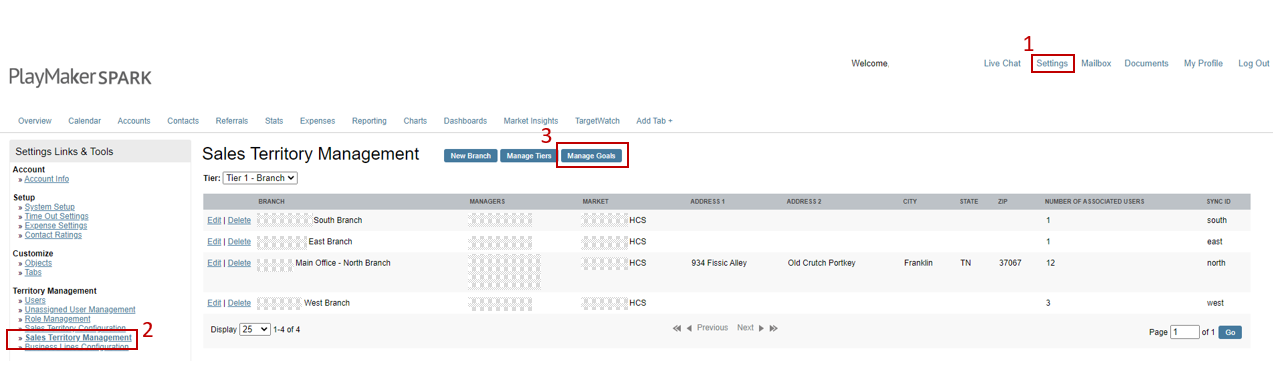Screen dimensions: 1273x368
Task: Click Add Tab +
Action: (x=654, y=121)
